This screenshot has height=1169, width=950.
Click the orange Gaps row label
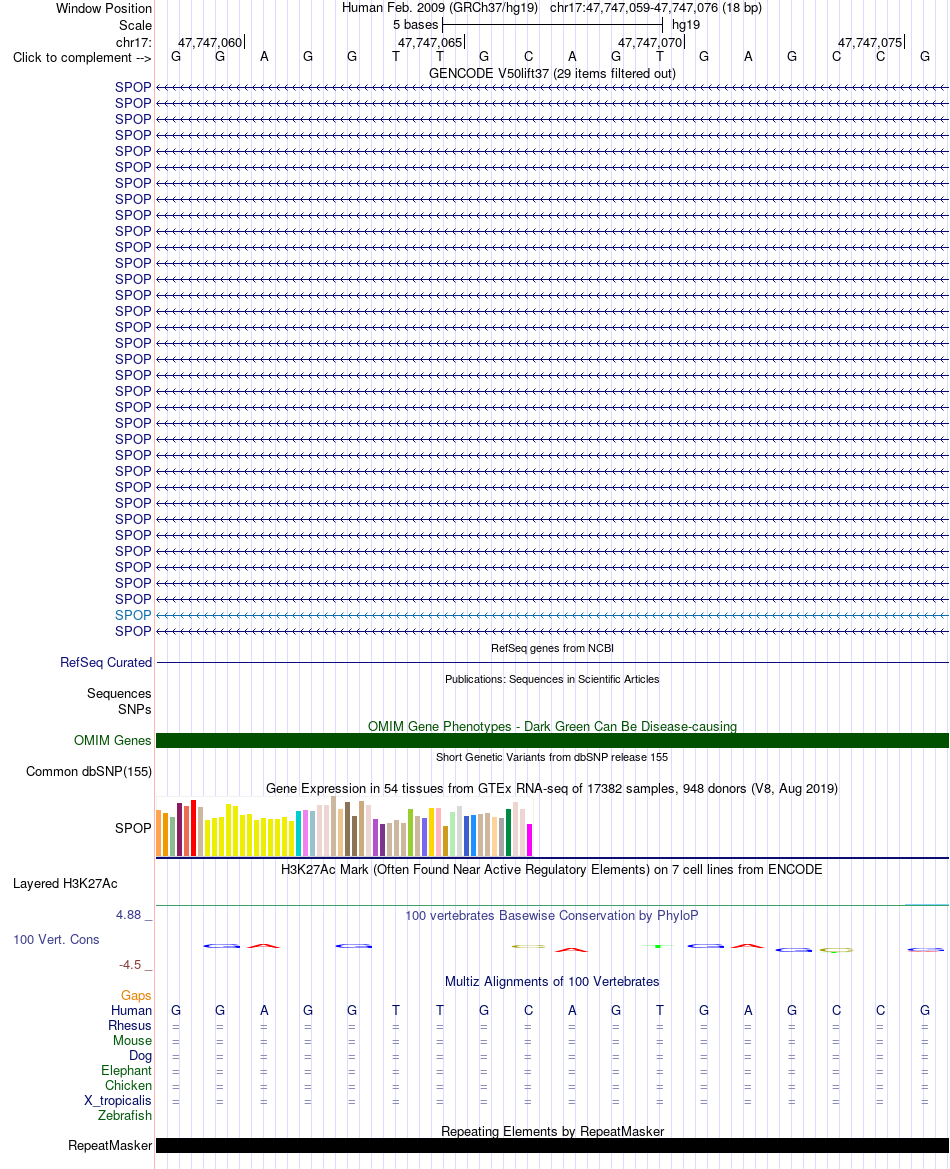[136, 995]
